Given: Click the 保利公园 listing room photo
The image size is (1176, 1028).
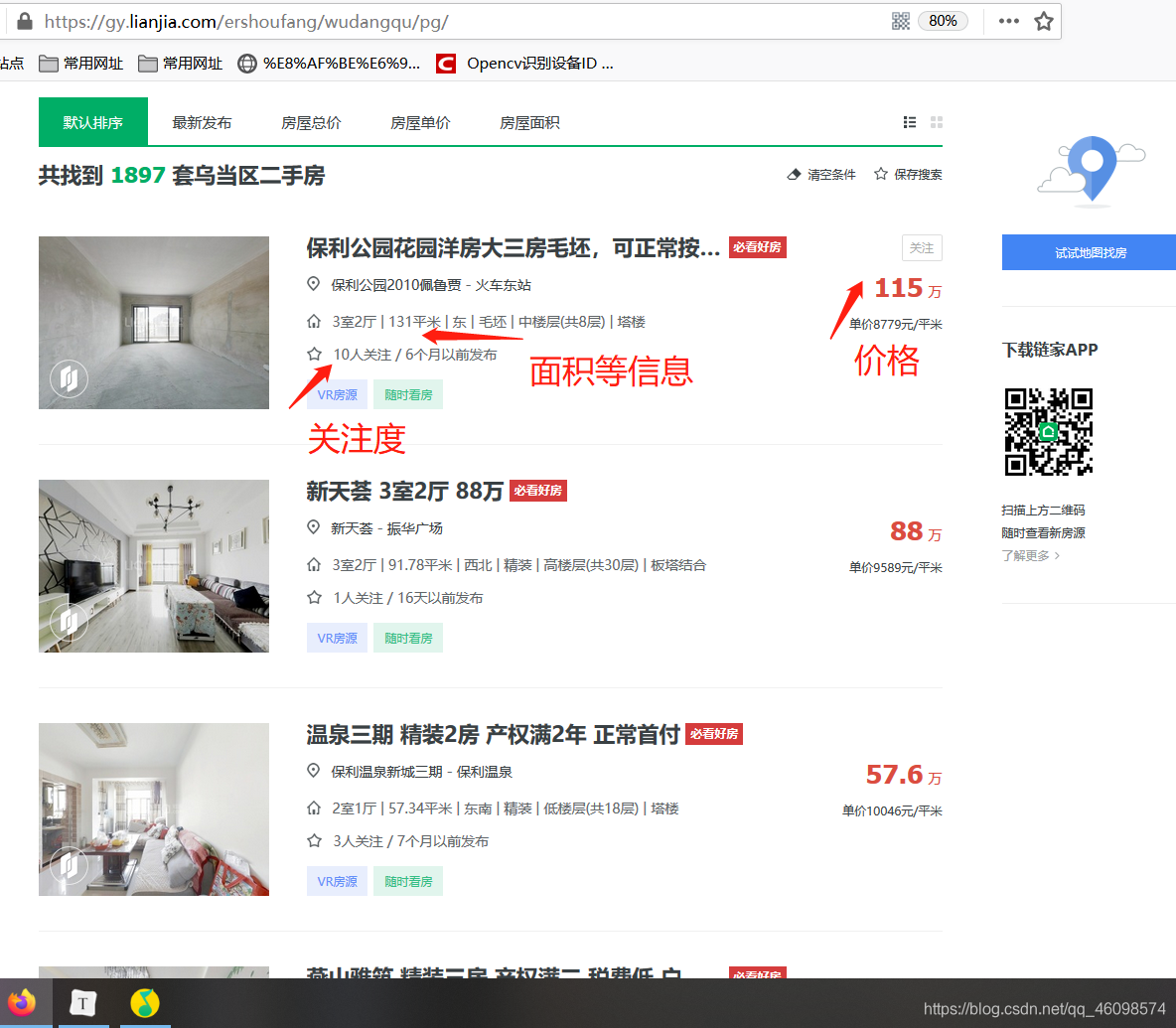Looking at the screenshot, I should (154, 323).
